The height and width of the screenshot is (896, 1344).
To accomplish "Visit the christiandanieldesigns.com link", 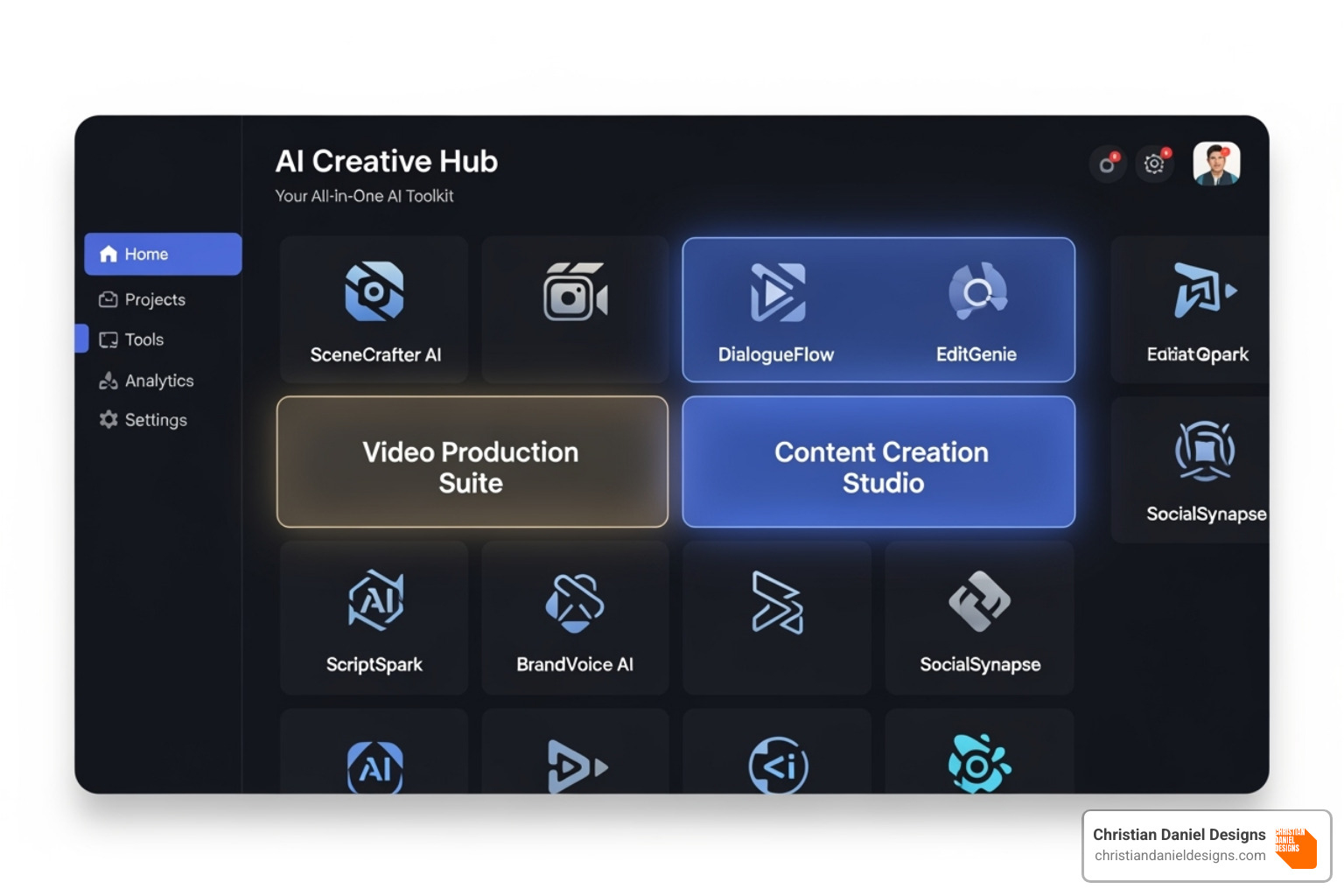I will click(x=1179, y=856).
